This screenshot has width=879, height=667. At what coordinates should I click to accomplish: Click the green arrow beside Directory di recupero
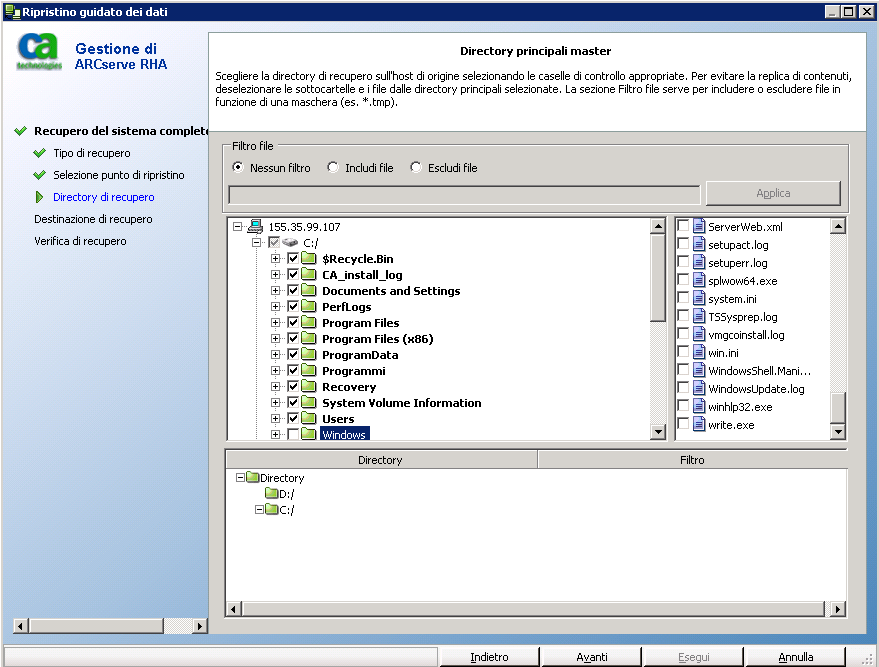coord(39,197)
